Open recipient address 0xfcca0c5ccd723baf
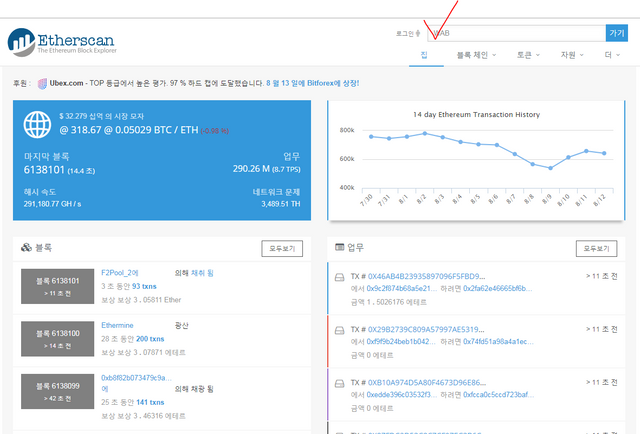640x434 pixels. [498, 395]
